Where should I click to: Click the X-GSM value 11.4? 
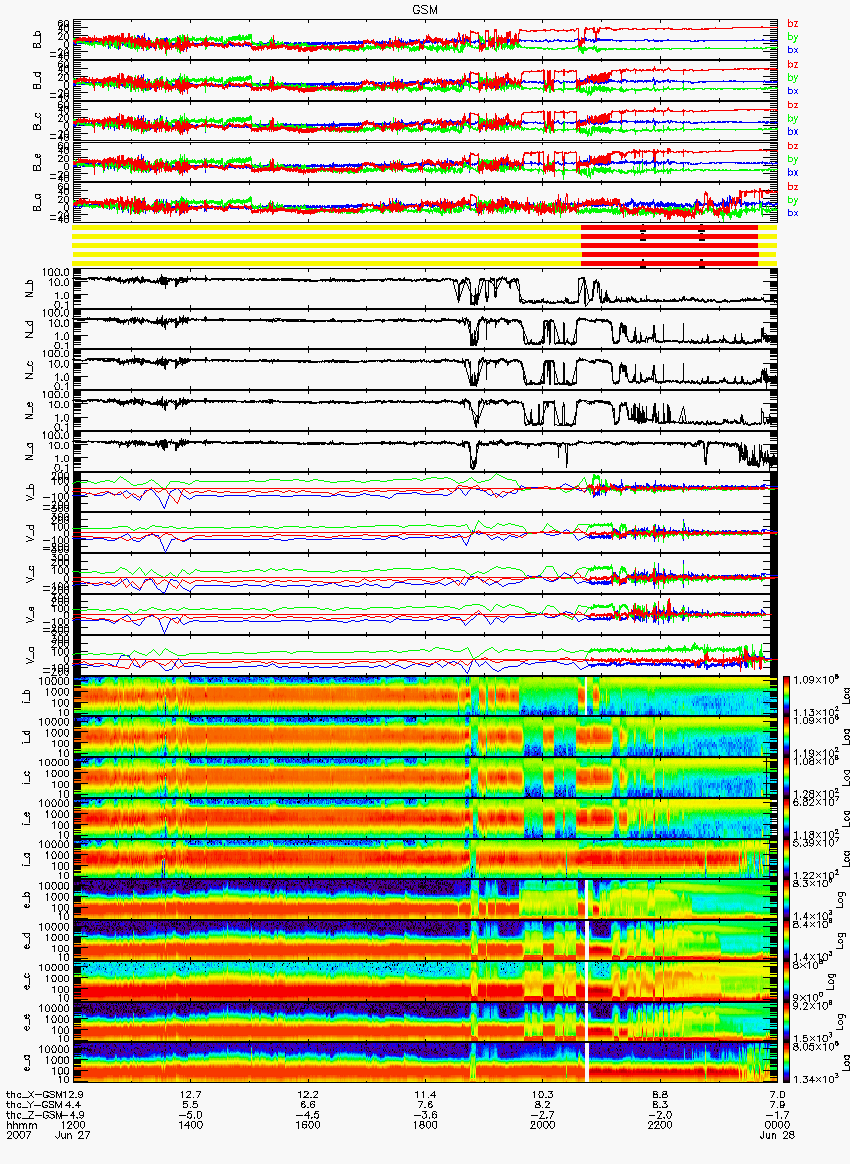425,1094
